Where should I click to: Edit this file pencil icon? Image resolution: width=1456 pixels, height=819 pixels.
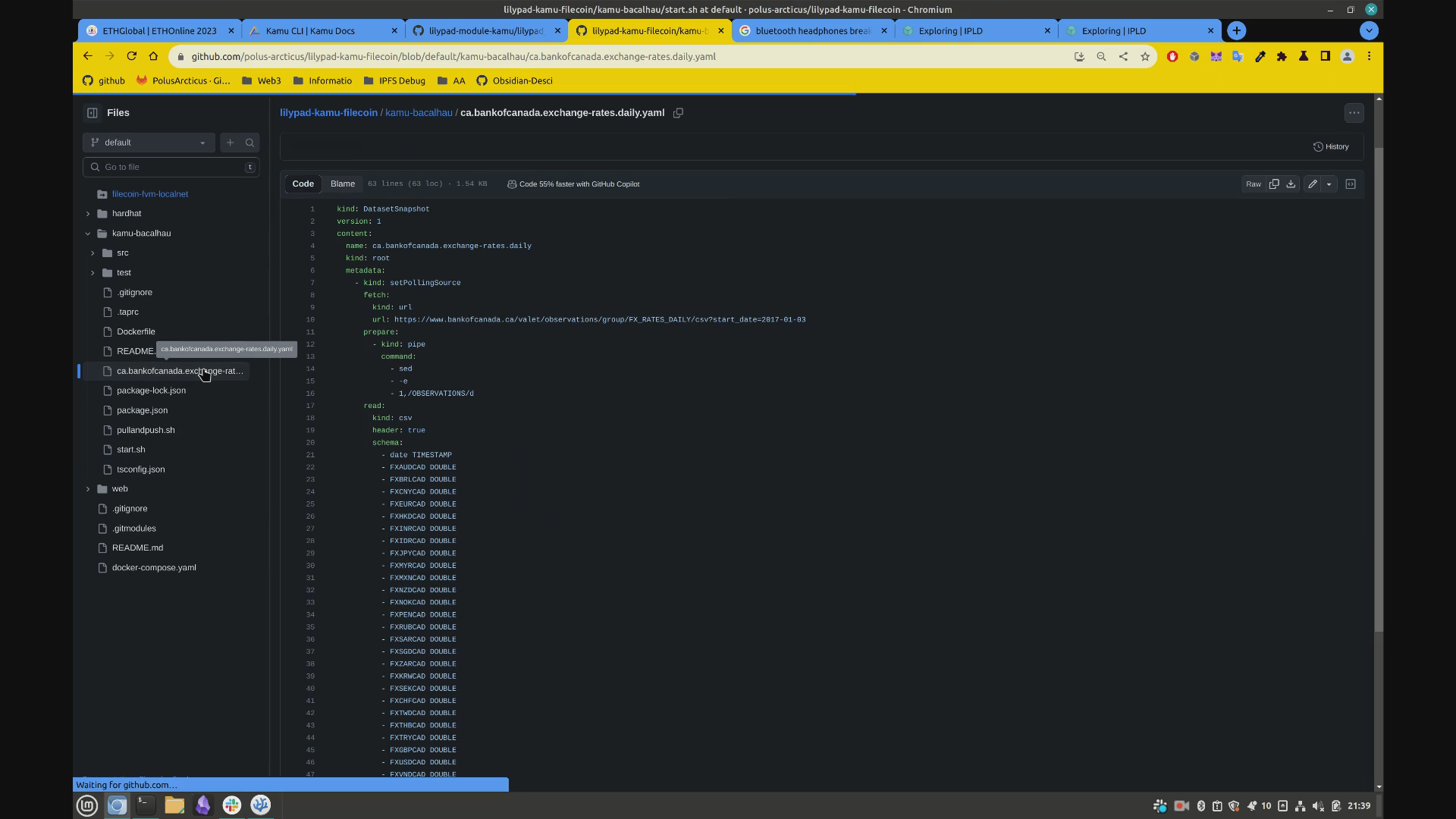pyautogui.click(x=1313, y=184)
